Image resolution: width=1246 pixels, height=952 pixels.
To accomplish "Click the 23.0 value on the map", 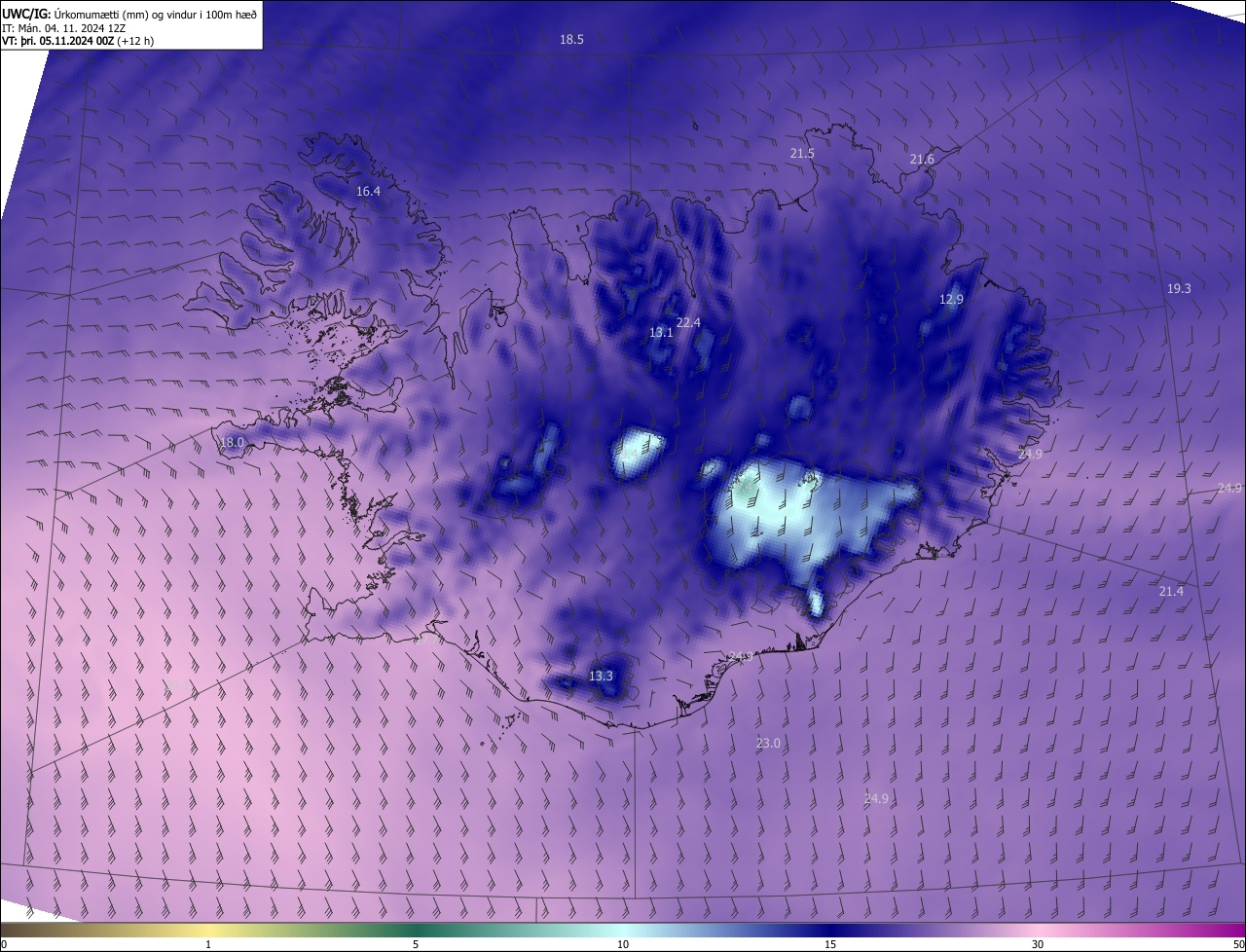I will [x=768, y=744].
